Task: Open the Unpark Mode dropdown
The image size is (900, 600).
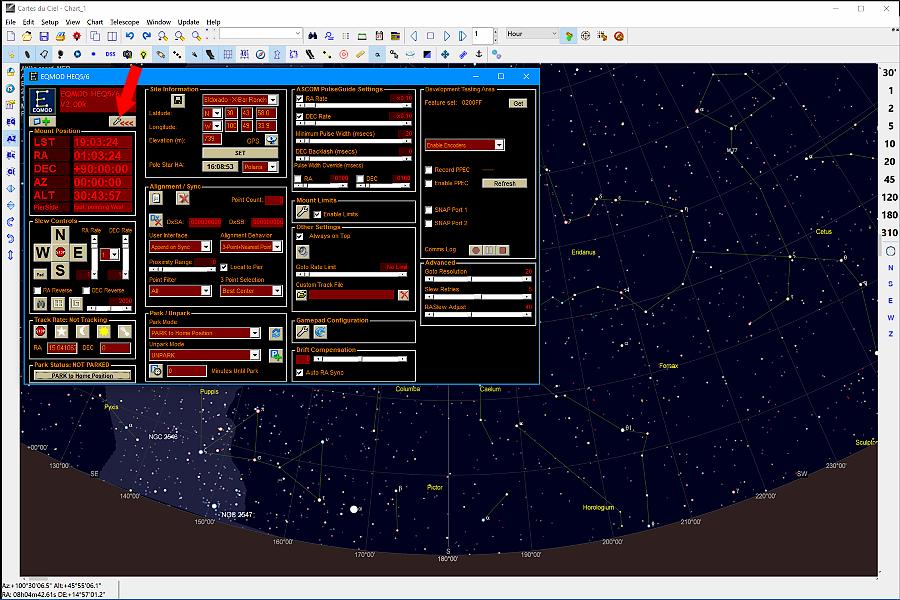Action: [205, 355]
